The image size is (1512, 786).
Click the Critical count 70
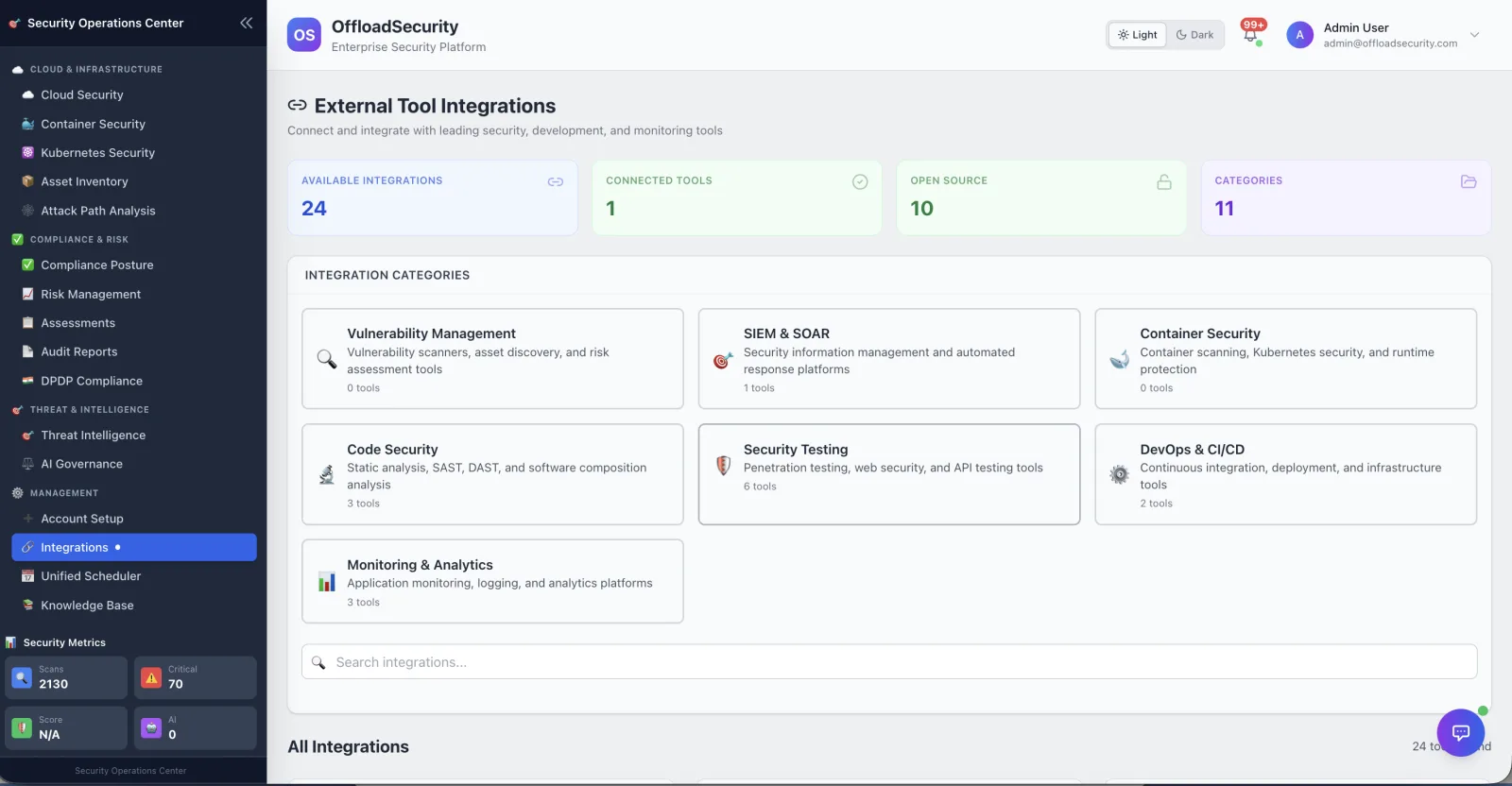tap(176, 684)
